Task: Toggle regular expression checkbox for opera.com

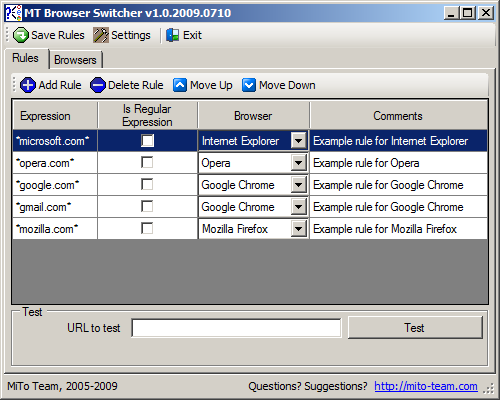Action: click(x=147, y=163)
